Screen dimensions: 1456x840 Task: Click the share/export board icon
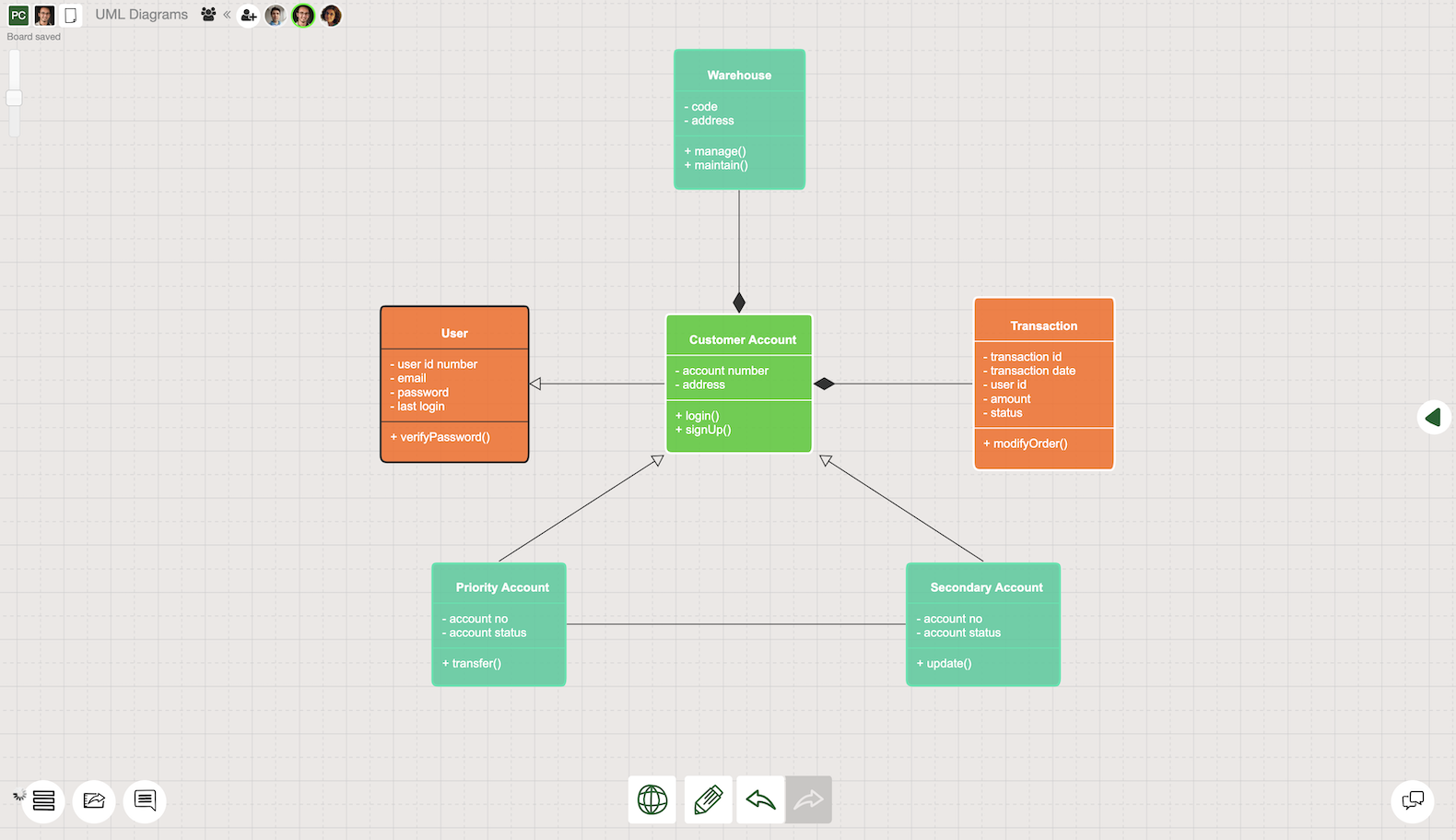click(x=94, y=800)
